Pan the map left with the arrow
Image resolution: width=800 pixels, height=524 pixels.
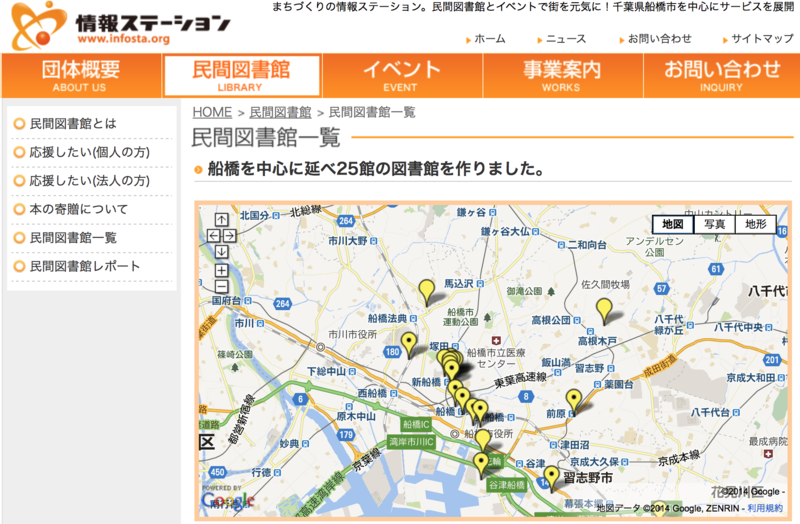[x=214, y=235]
